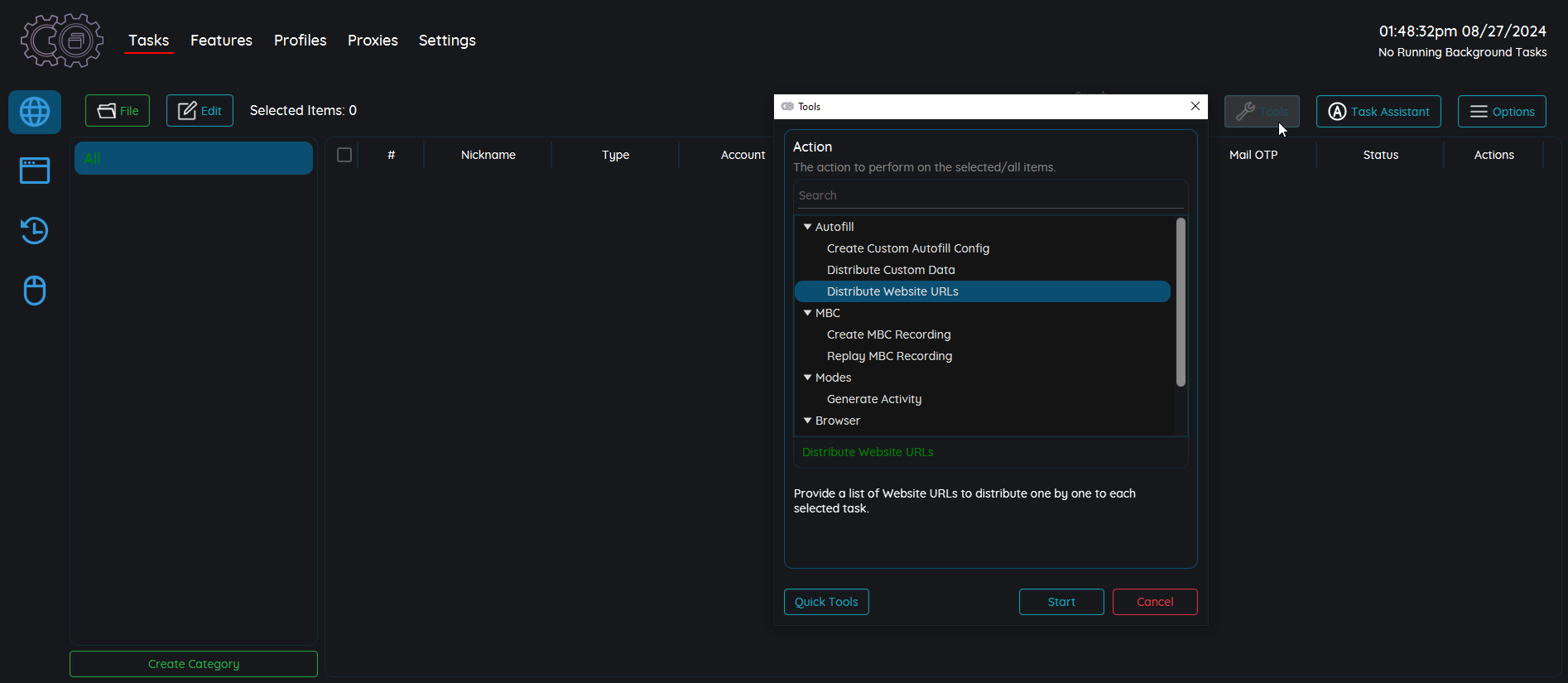Click the Start button
This screenshot has height=683, width=1568.
[1061, 602]
